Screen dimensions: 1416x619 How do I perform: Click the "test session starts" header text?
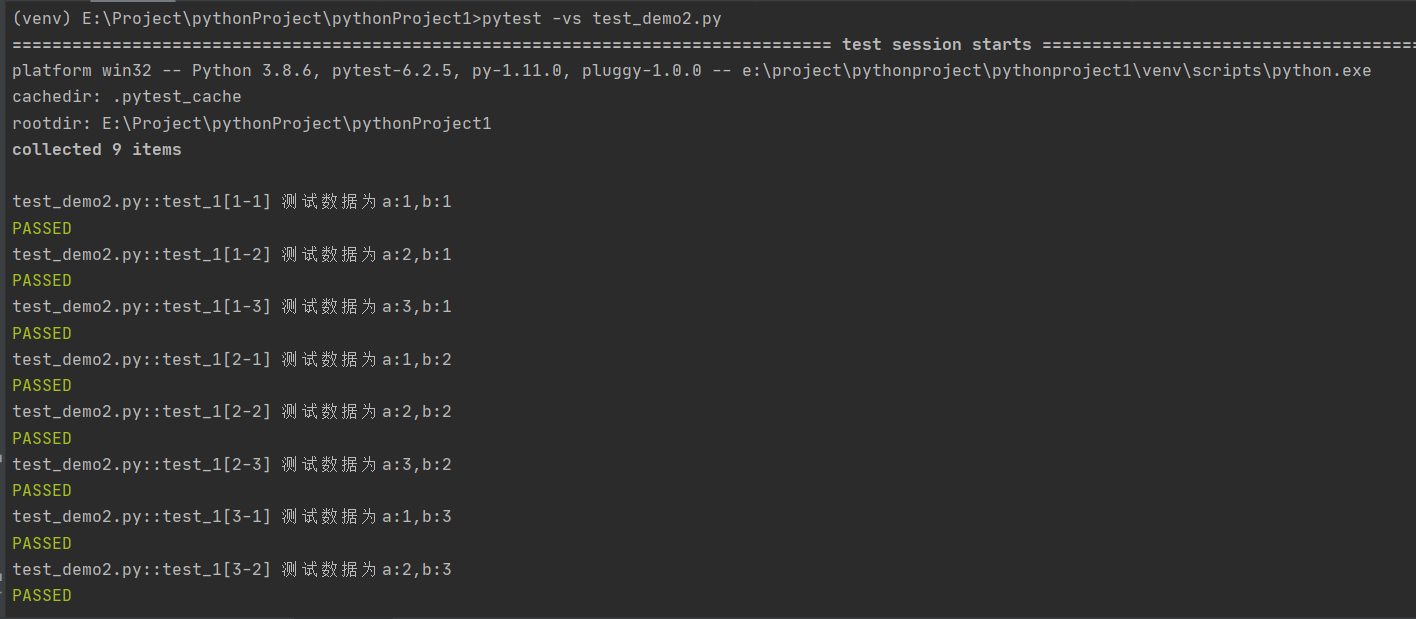click(x=936, y=44)
